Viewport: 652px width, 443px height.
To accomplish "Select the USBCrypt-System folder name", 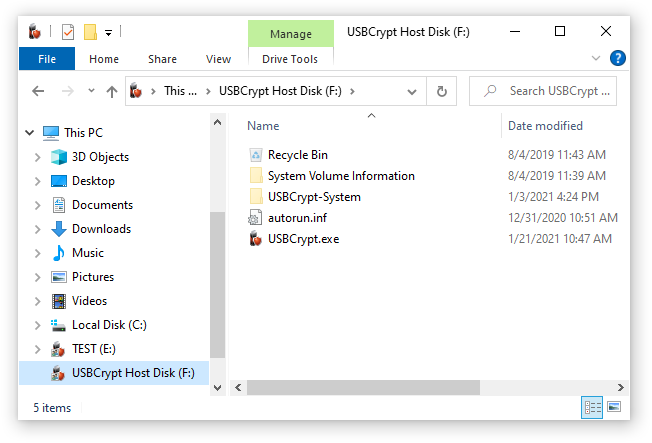I will click(314, 197).
